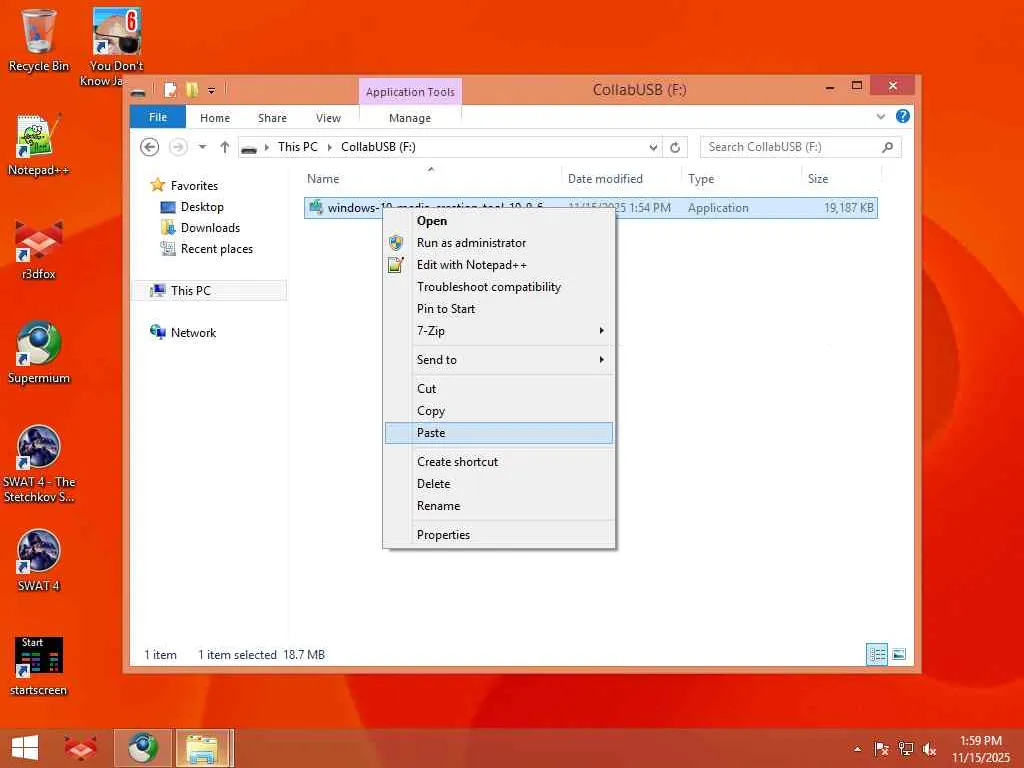This screenshot has height=768, width=1024.
Task: Open Explorer Help question mark icon
Action: tap(903, 116)
